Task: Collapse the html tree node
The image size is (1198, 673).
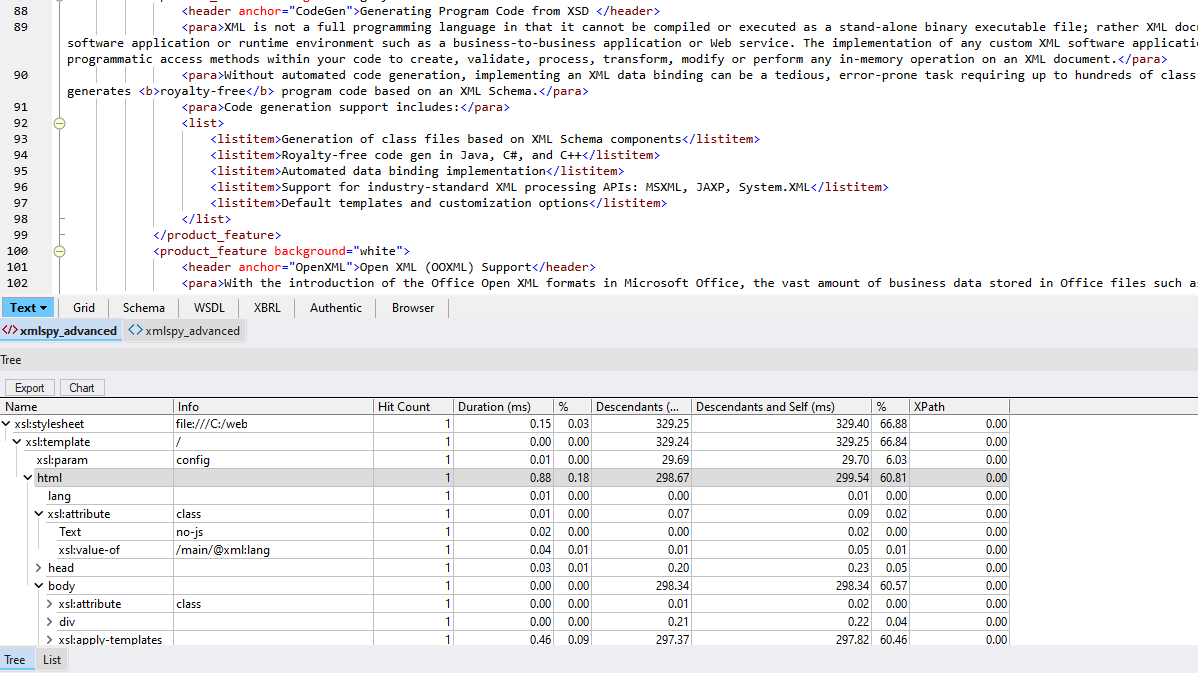Action: (28, 477)
